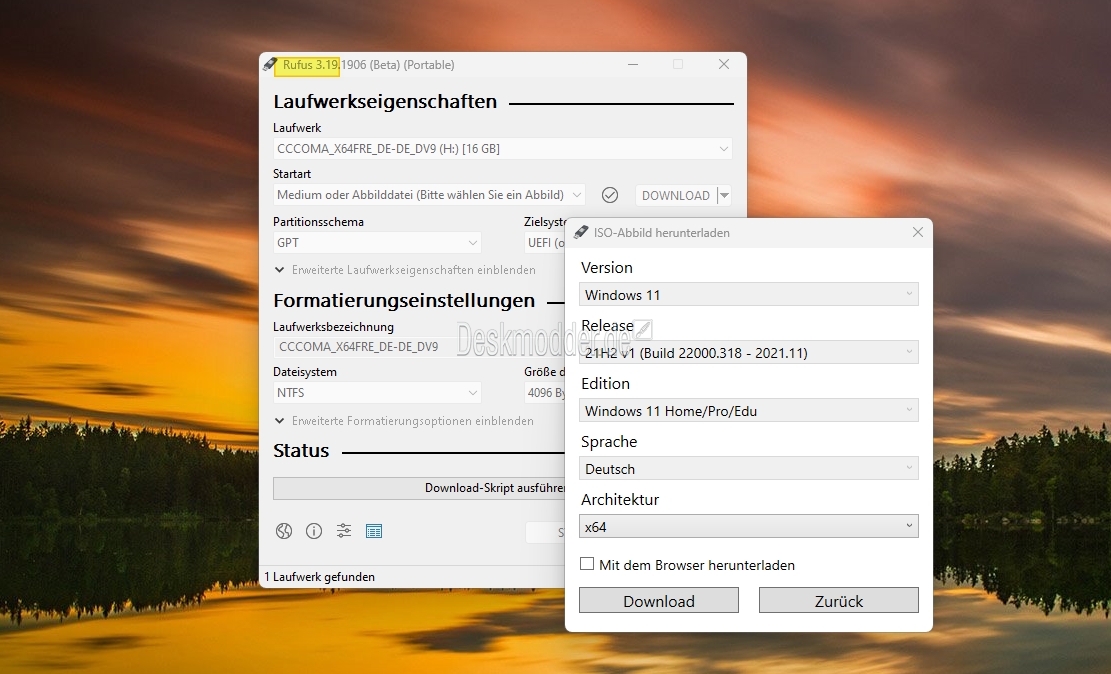Open the Release dropdown showing 21H2 v1
This screenshot has height=674, width=1111.
point(748,353)
